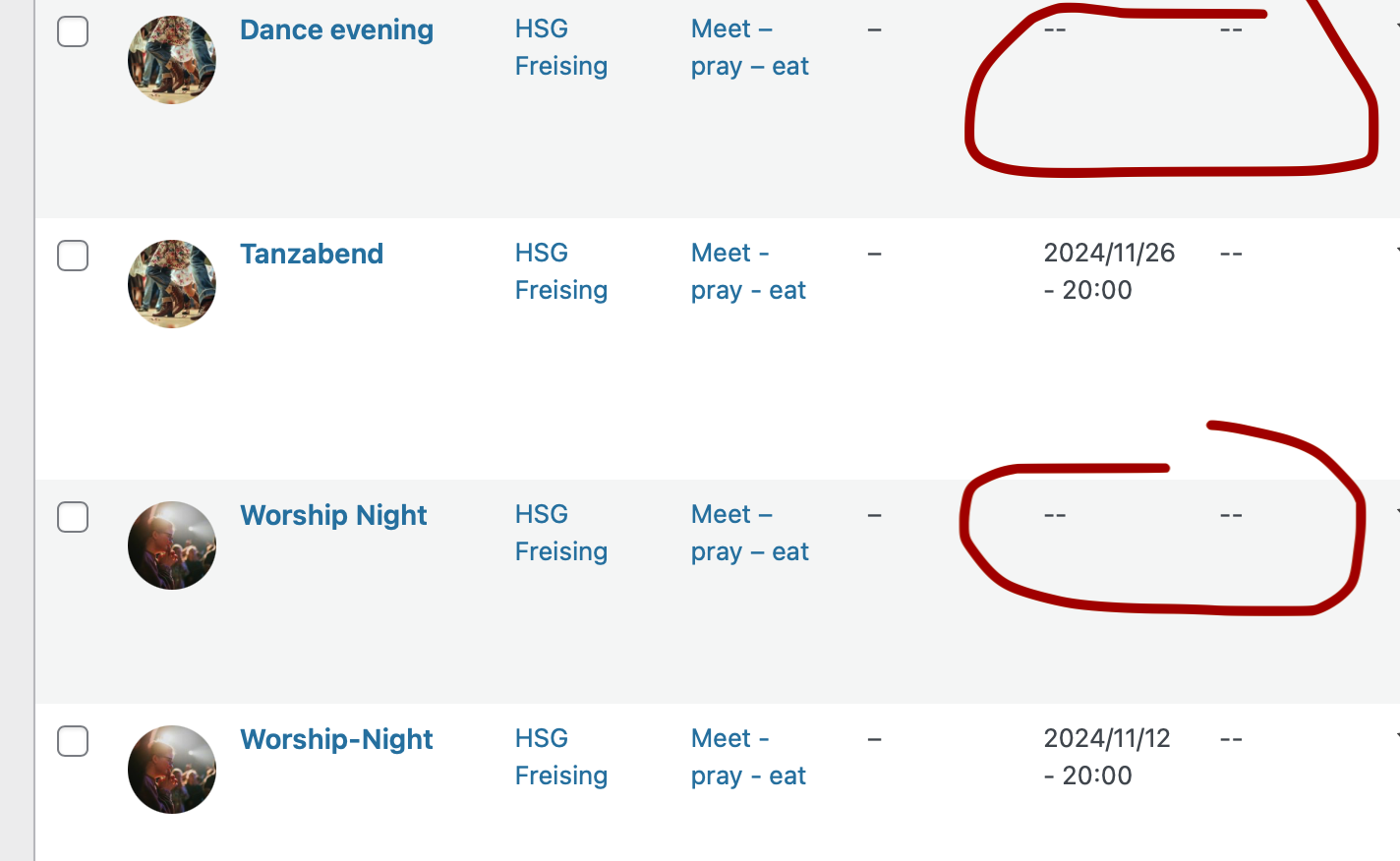Open the Dance evening event title

(x=336, y=30)
